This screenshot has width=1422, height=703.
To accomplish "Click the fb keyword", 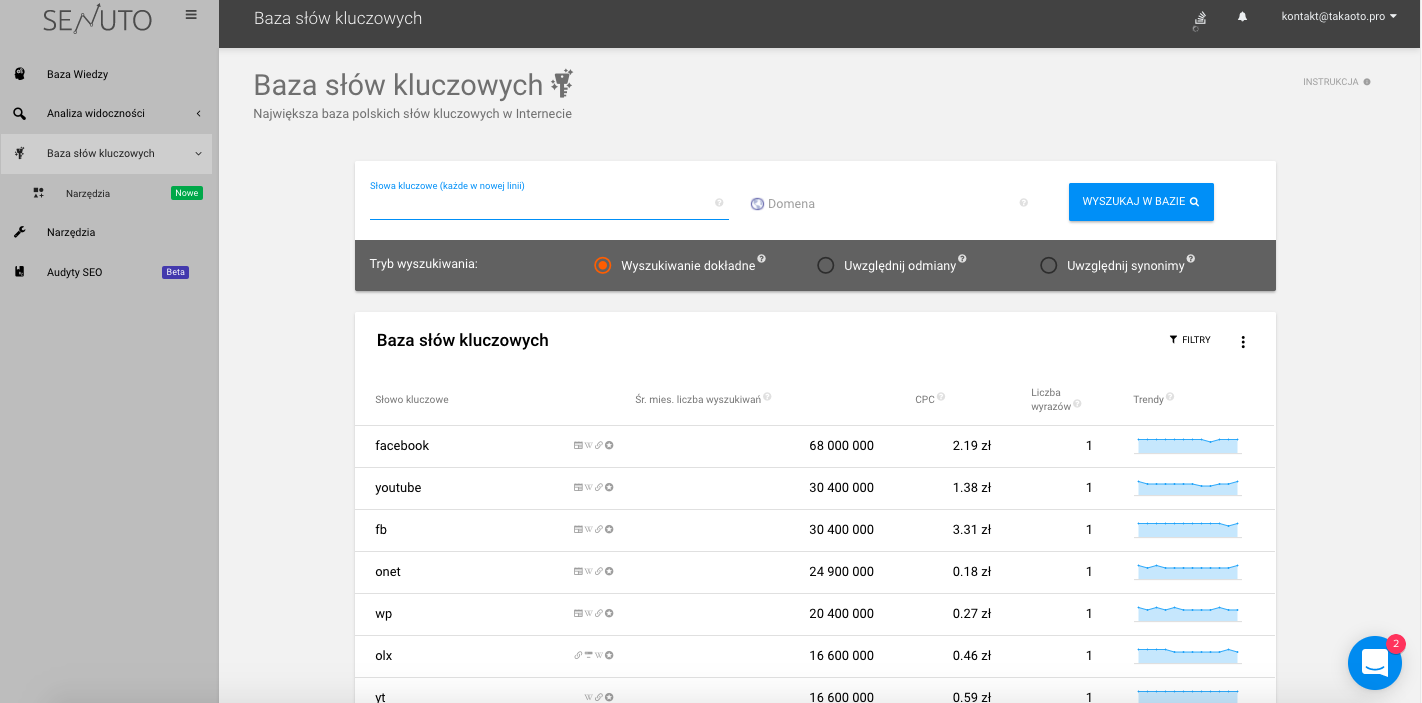I will [x=381, y=530].
